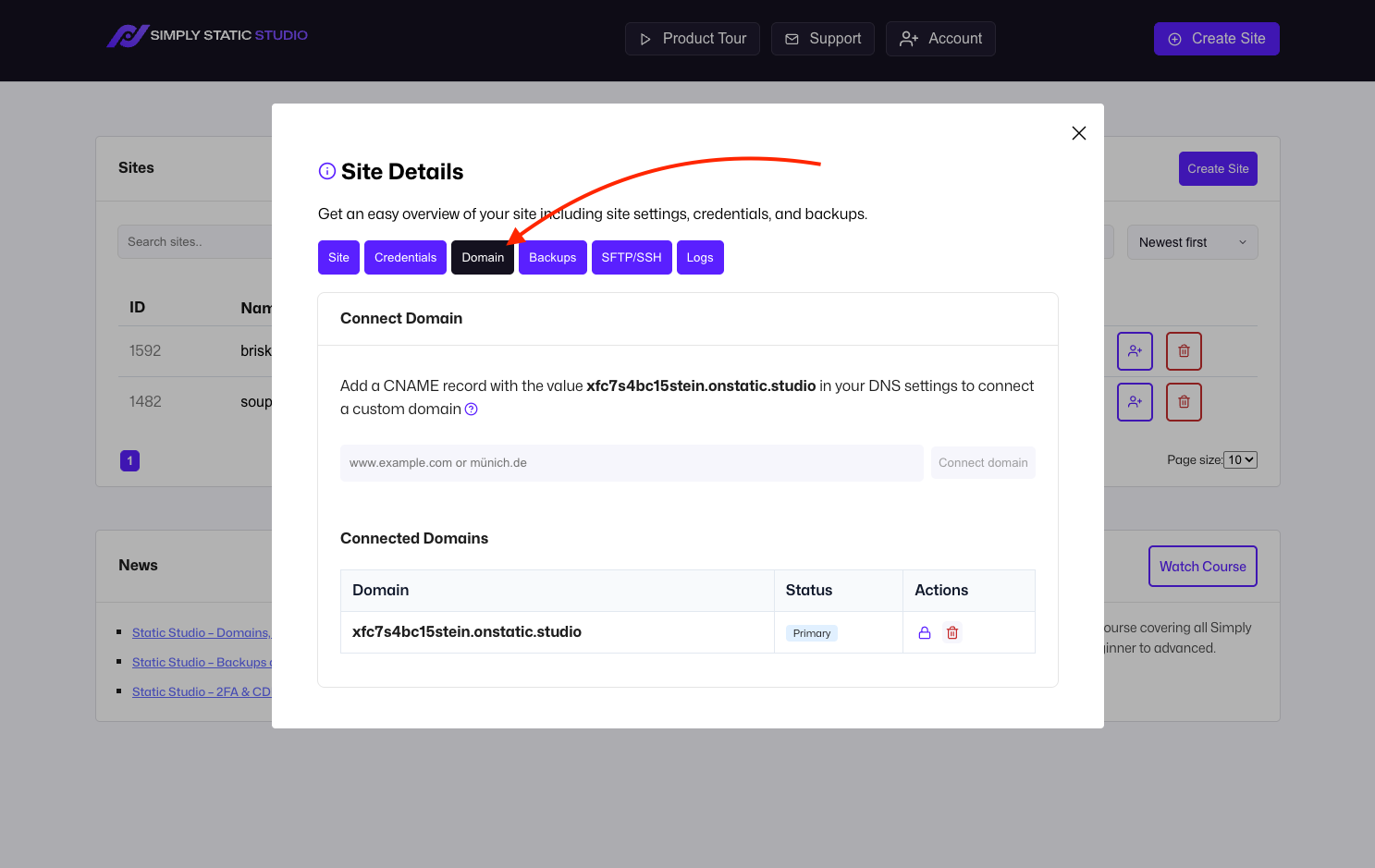The height and width of the screenshot is (868, 1375).
Task: Open the Support page
Action: (x=823, y=39)
